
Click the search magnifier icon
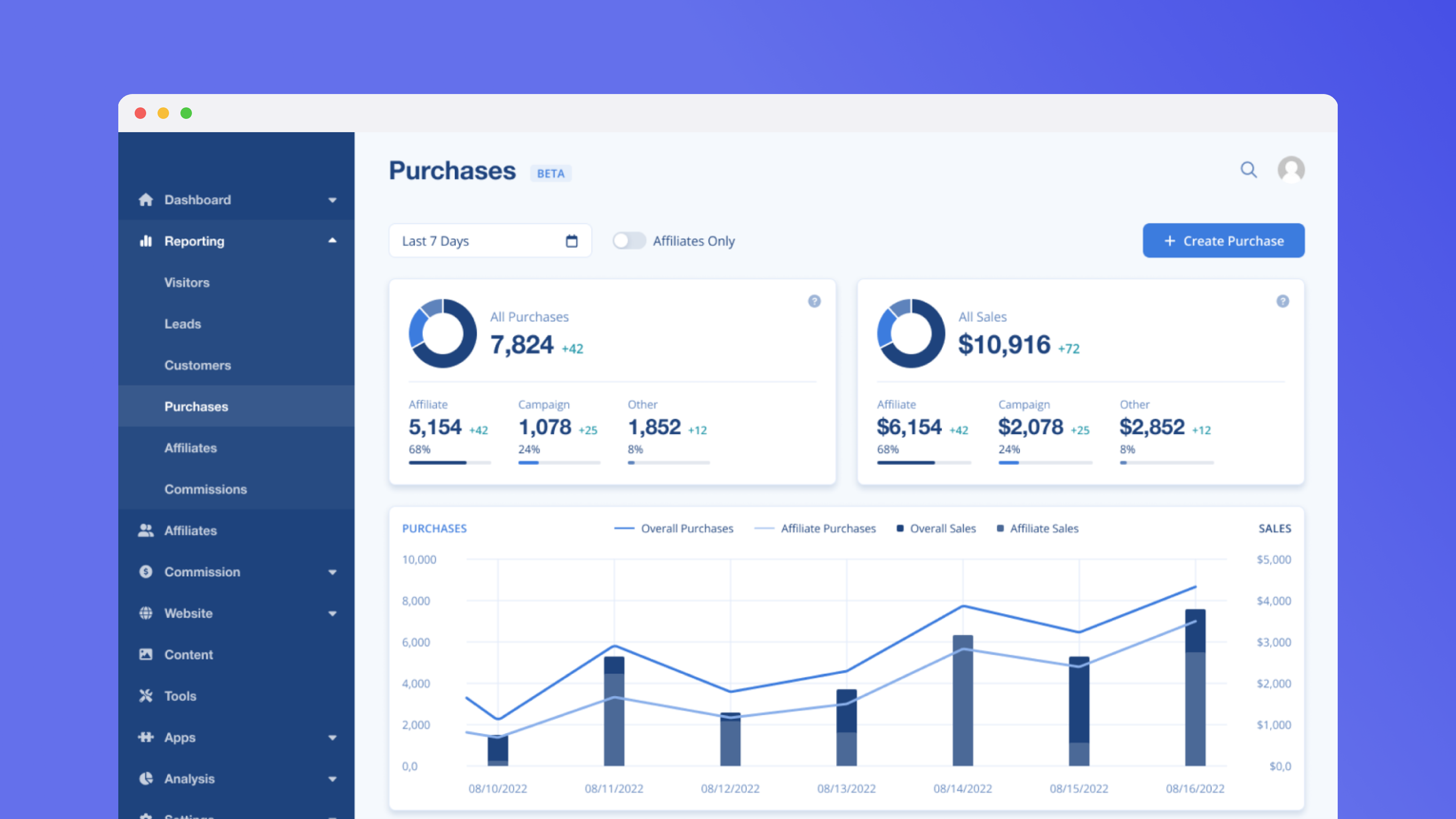point(1248,169)
